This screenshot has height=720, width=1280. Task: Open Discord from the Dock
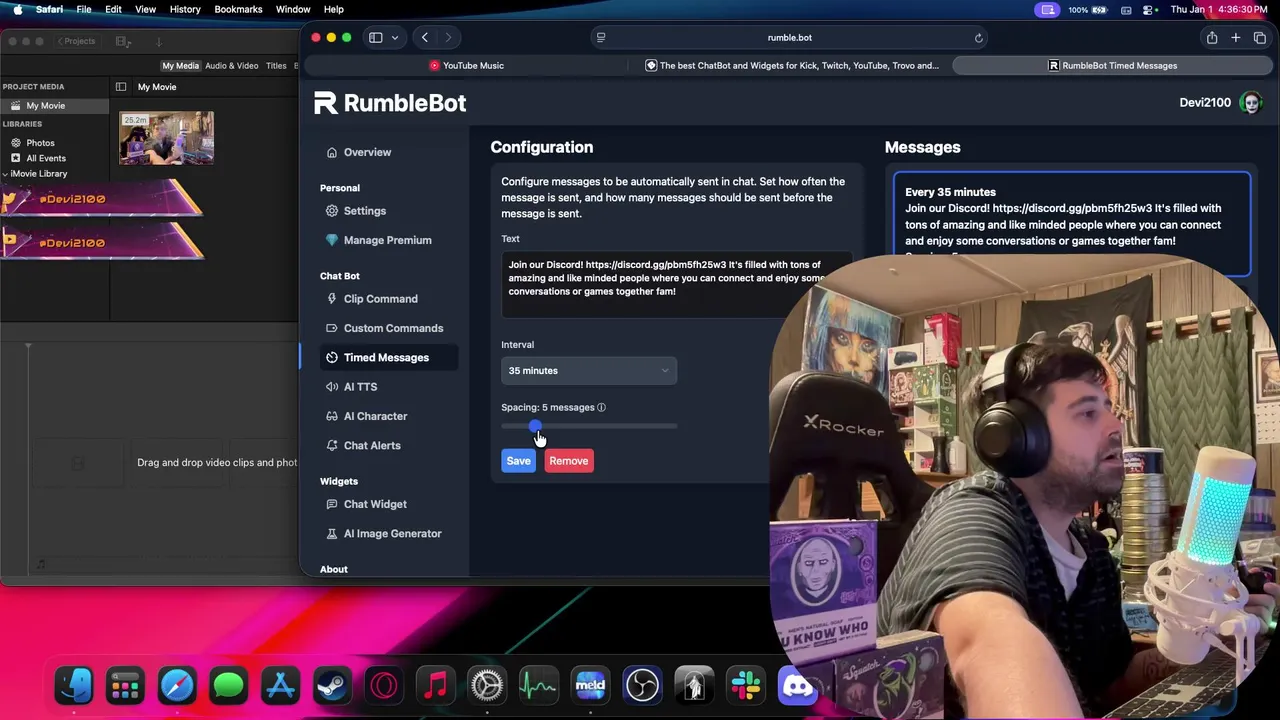pos(797,686)
